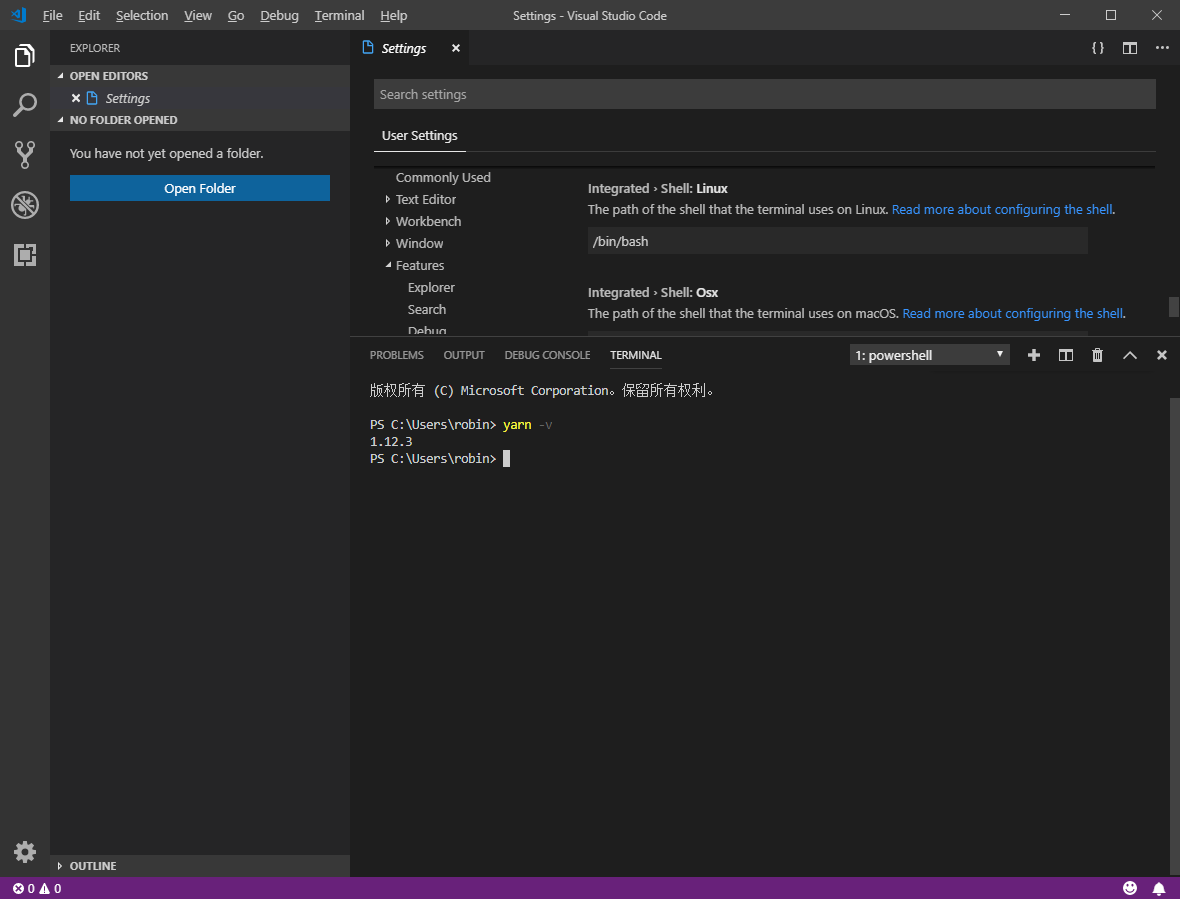Switch to the Debug Console tab
1180x899 pixels.
point(547,355)
